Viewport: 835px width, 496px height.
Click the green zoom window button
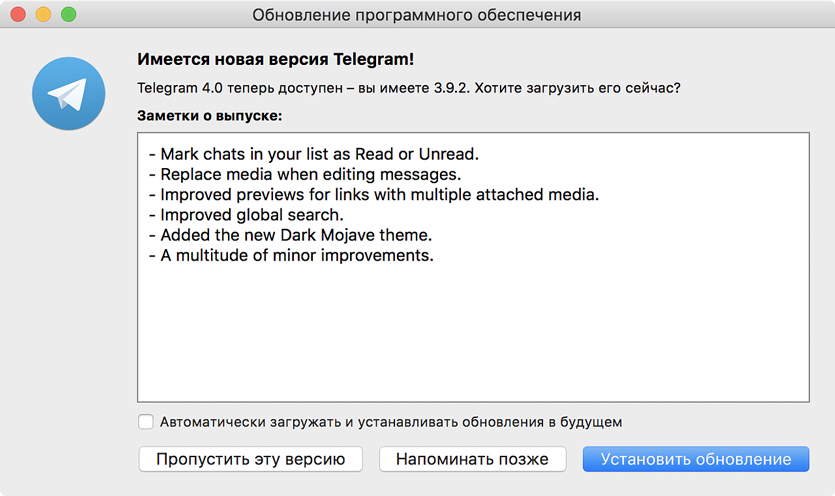[69, 15]
